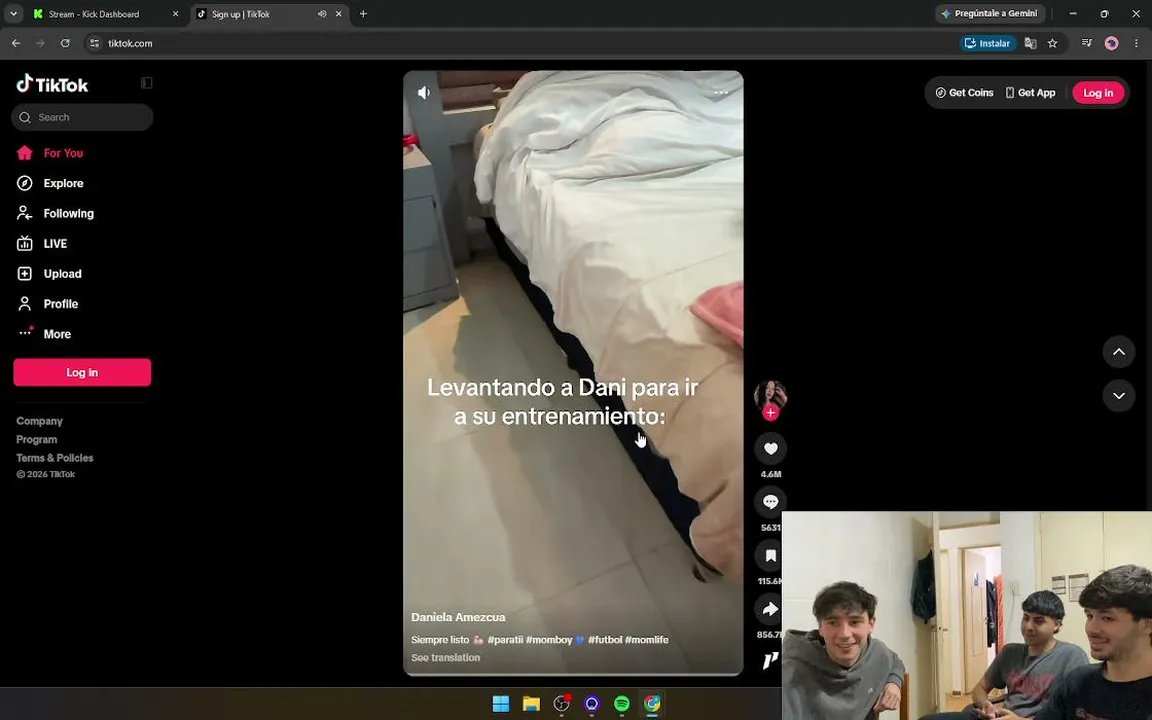Open Spotify from taskbar
The image size is (1152, 720).
click(622, 704)
